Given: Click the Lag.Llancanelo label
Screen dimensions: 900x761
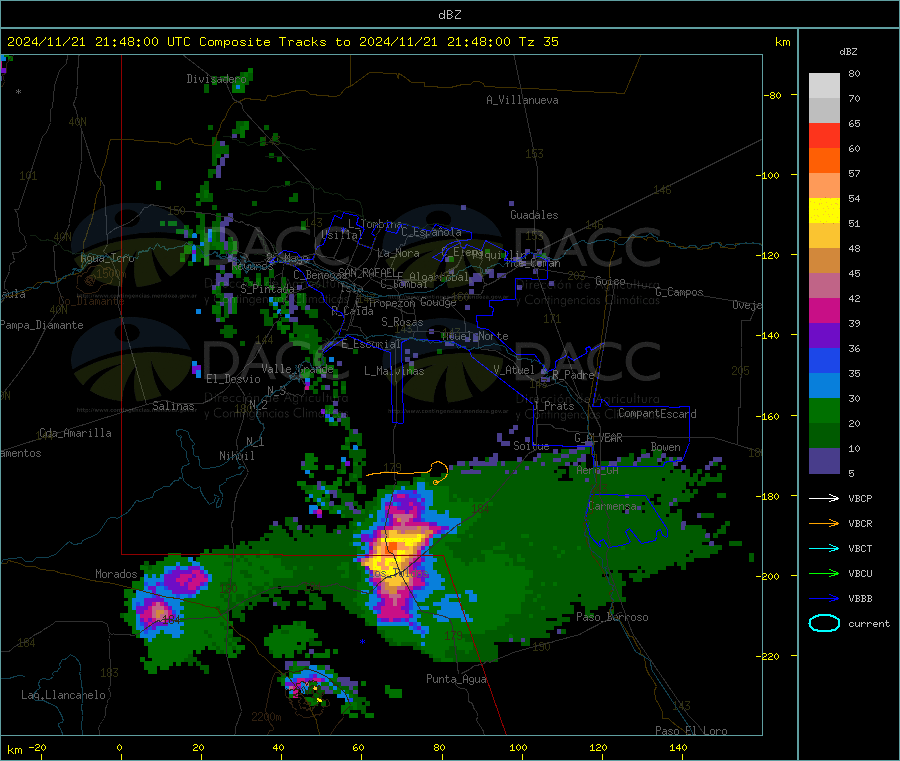Looking at the screenshot, I should click(x=63, y=695).
